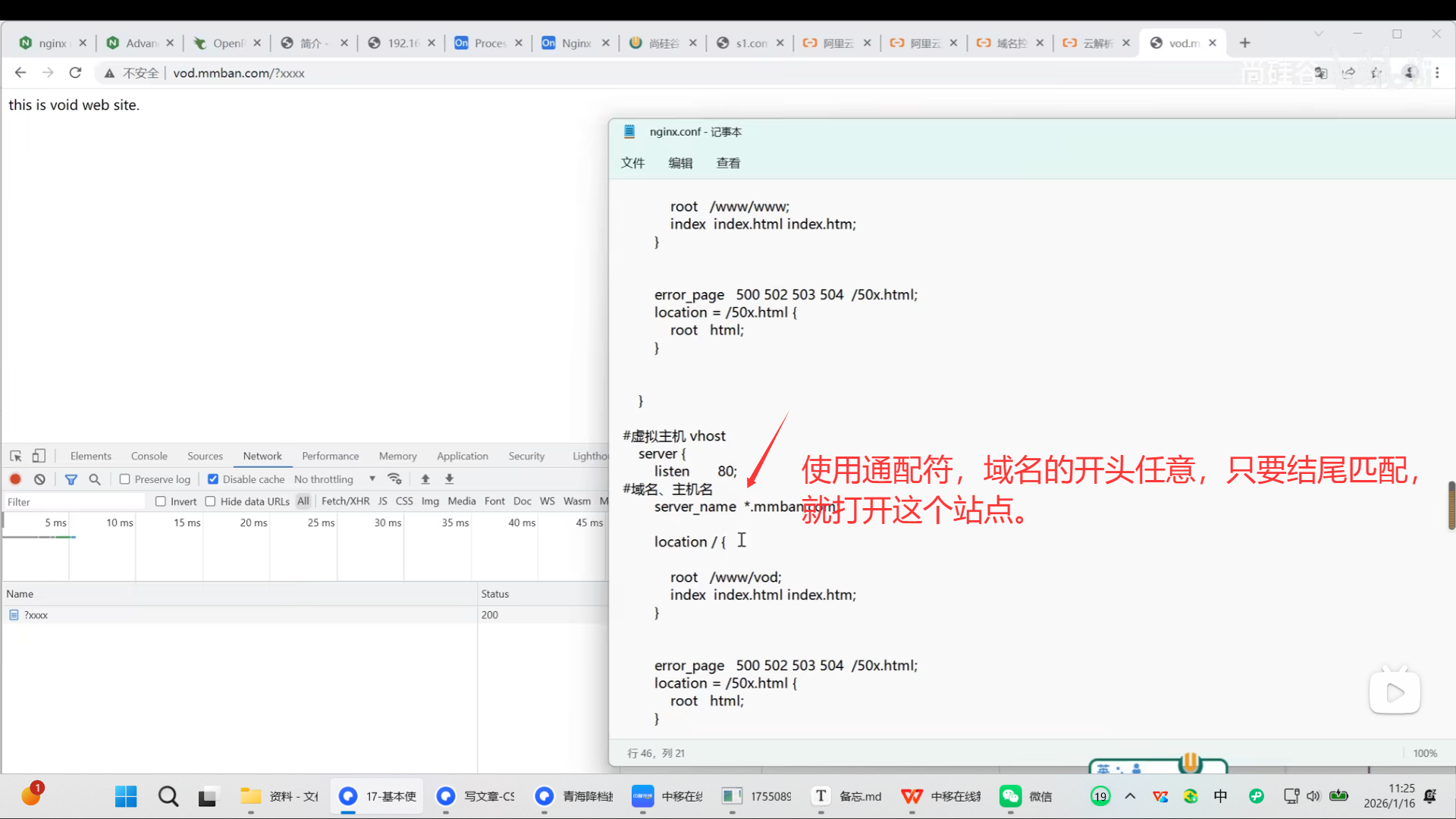
Task: Check the Hide data URLs checkbox
Action: pyautogui.click(x=211, y=501)
